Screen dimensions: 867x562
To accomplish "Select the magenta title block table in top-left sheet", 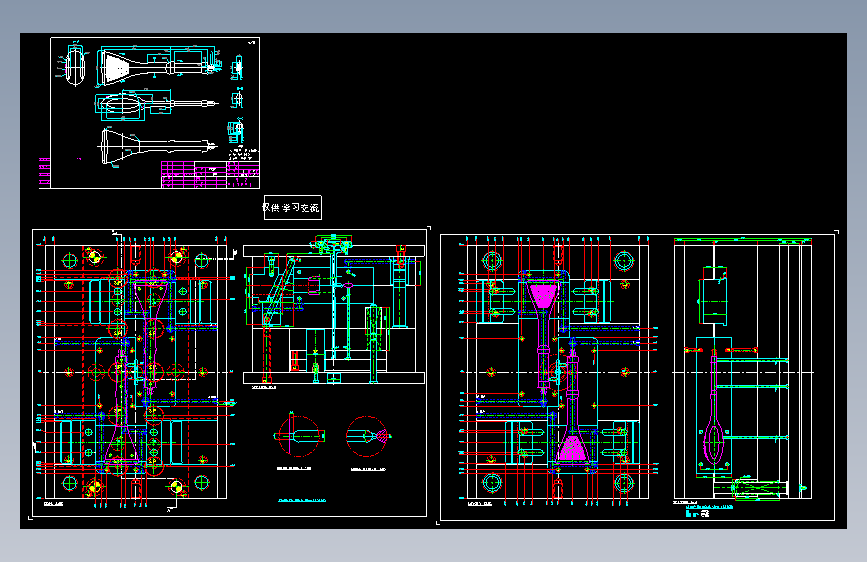I will point(210,174).
